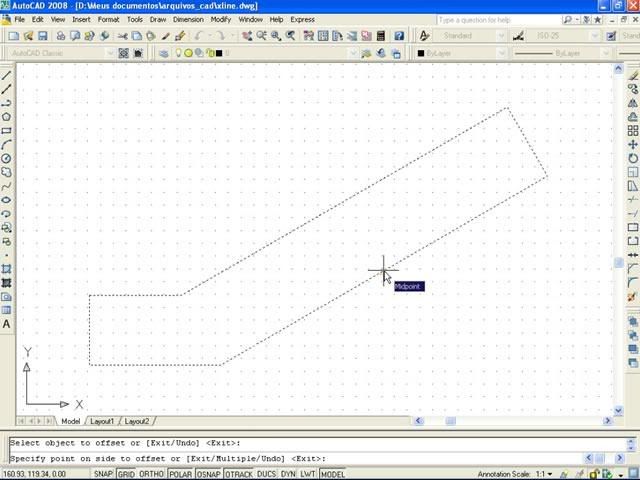The height and width of the screenshot is (480, 640).
Task: Switch to the Layout1 tab
Action: (102, 421)
